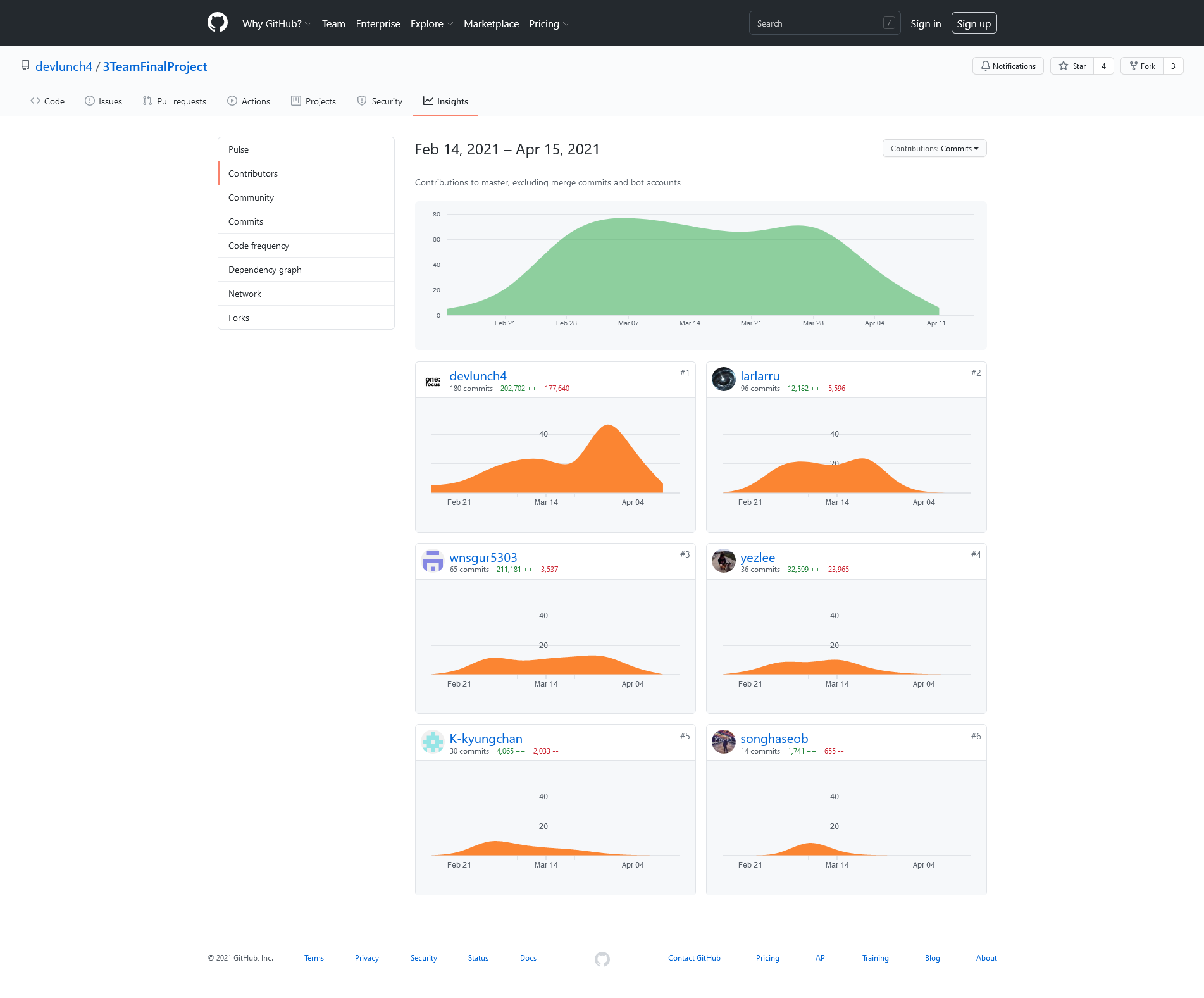The image size is (1204, 998).
Task: Click the footer GitHub mark icon
Action: pos(602,959)
